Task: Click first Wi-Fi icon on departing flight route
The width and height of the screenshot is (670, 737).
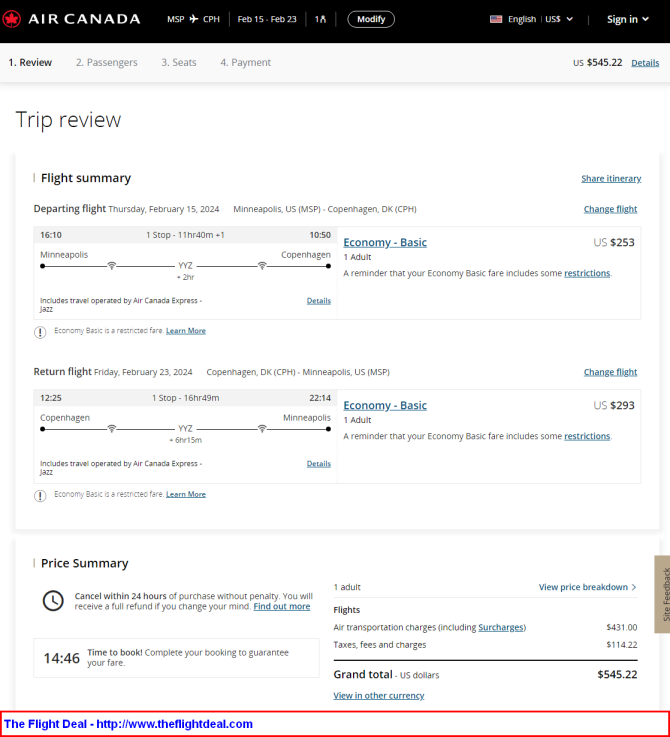Action: coord(111,266)
